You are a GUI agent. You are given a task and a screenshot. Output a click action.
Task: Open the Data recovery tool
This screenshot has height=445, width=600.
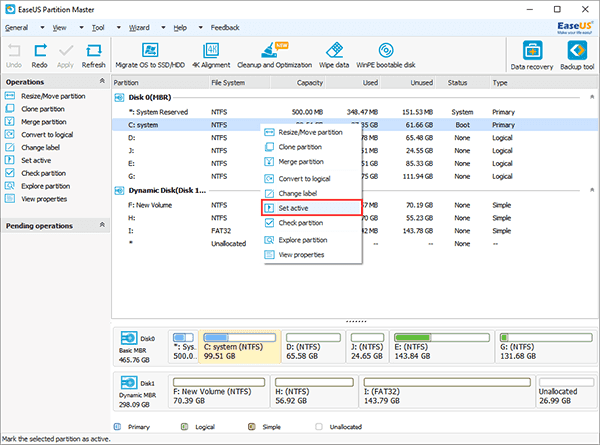(532, 56)
